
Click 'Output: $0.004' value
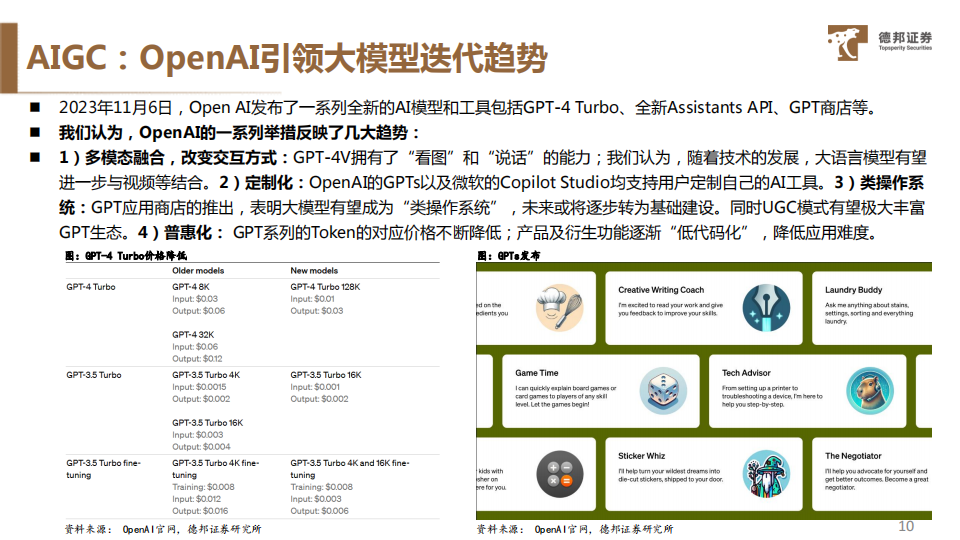201,447
